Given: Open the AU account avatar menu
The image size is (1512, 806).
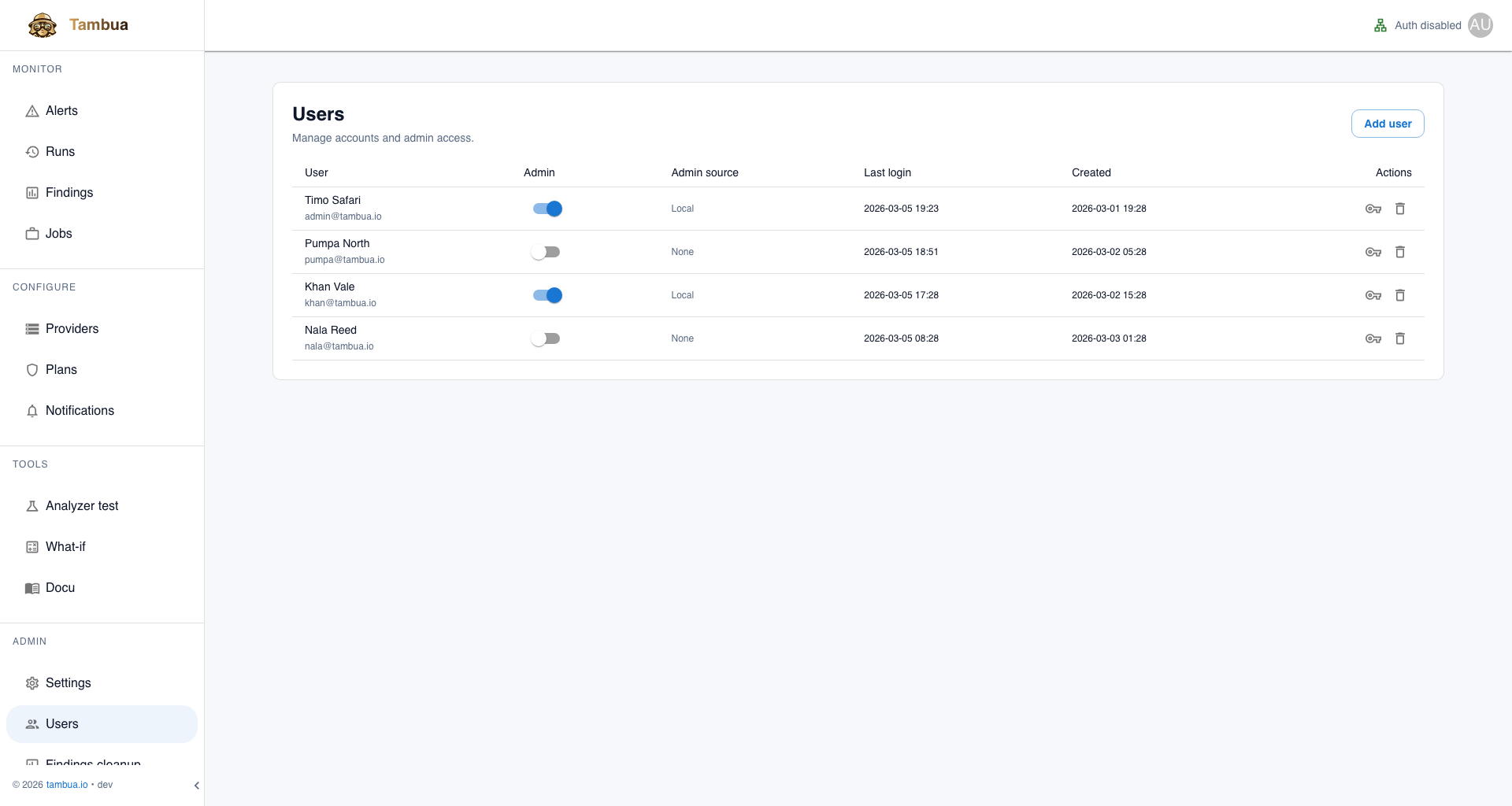Looking at the screenshot, I should pyautogui.click(x=1480, y=24).
